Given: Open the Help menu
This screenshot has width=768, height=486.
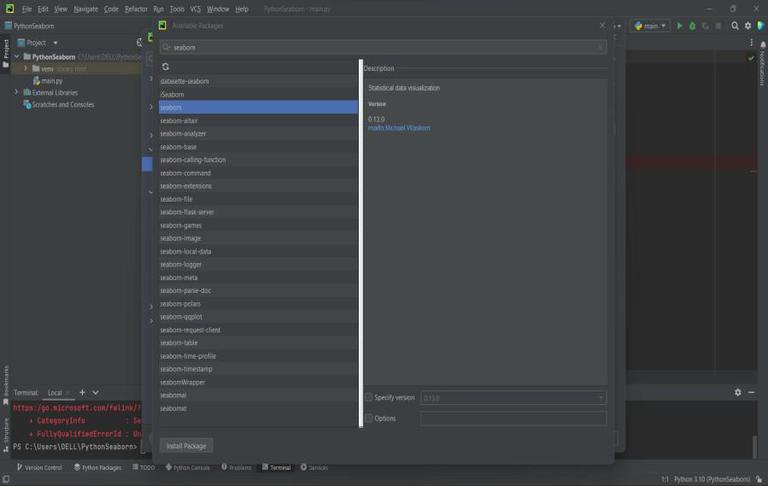Looking at the screenshot, I should tap(241, 9).
